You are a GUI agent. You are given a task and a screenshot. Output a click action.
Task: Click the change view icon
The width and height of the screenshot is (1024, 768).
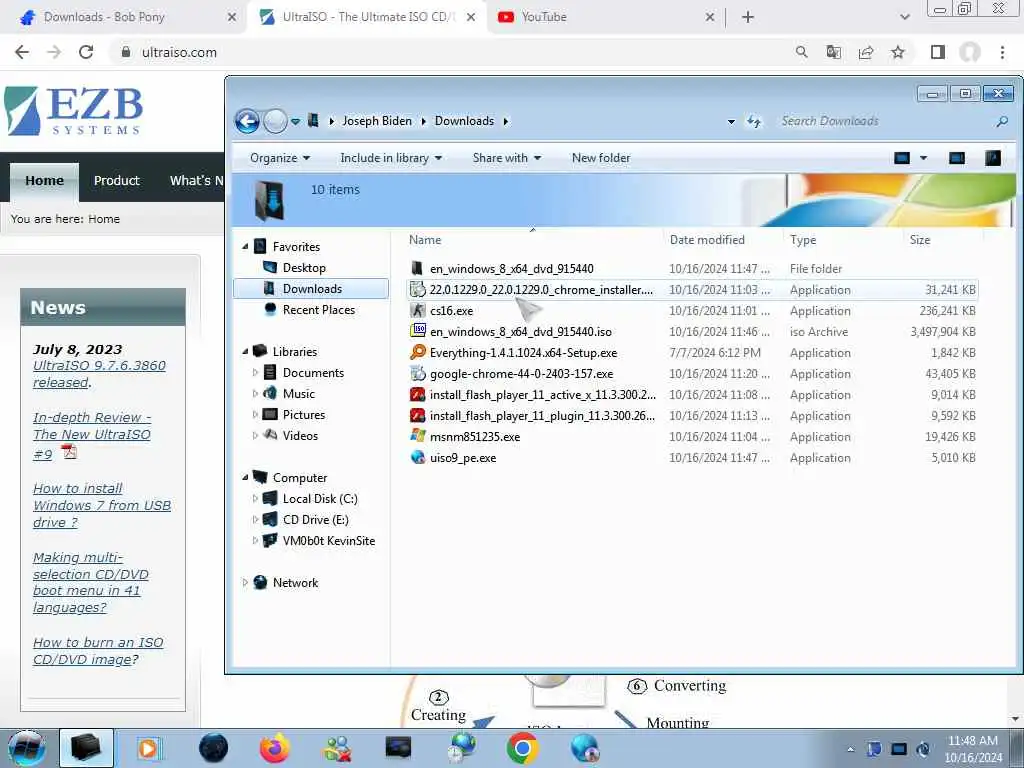tap(902, 158)
